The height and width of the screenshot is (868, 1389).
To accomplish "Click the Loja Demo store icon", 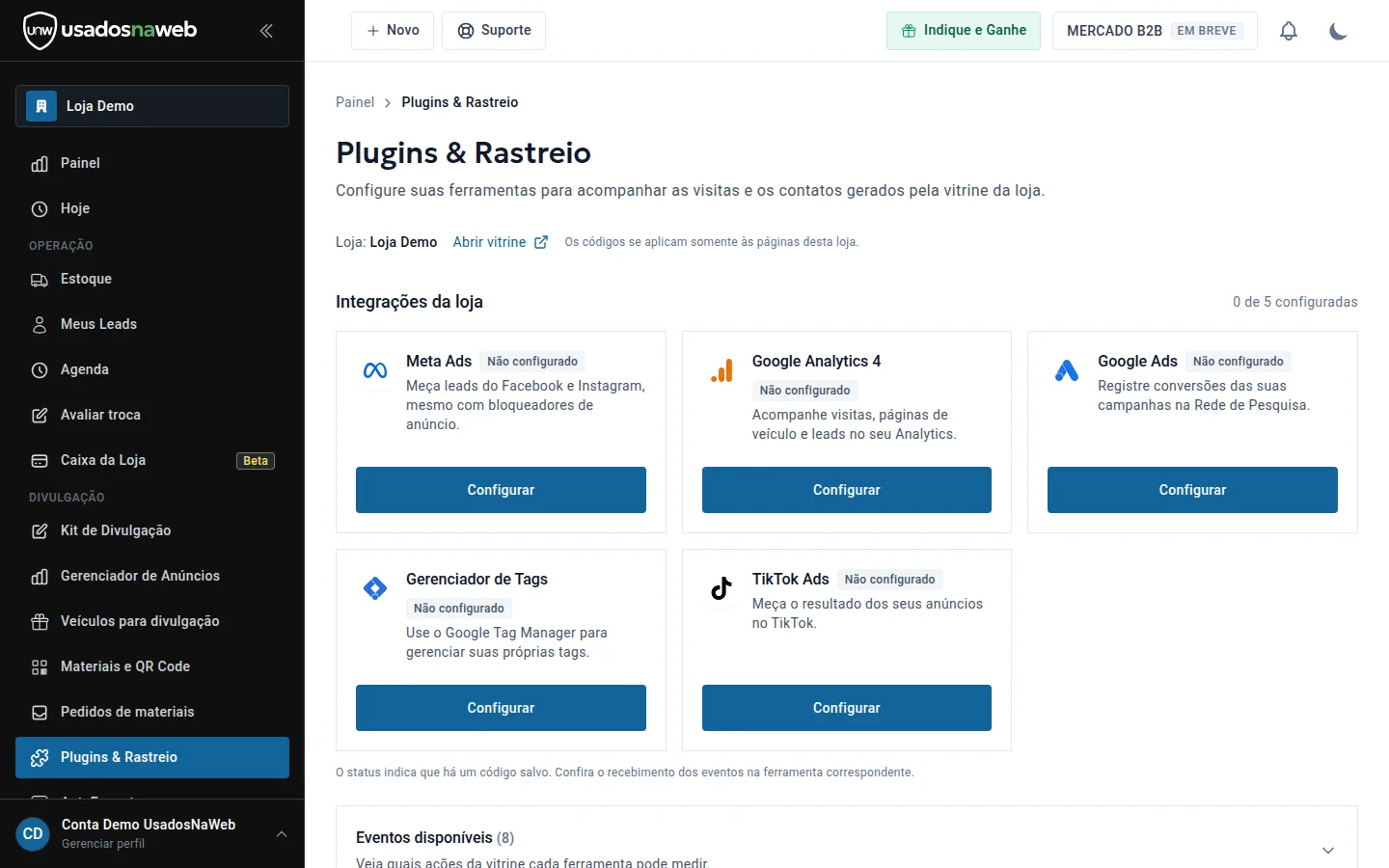I will tap(41, 106).
